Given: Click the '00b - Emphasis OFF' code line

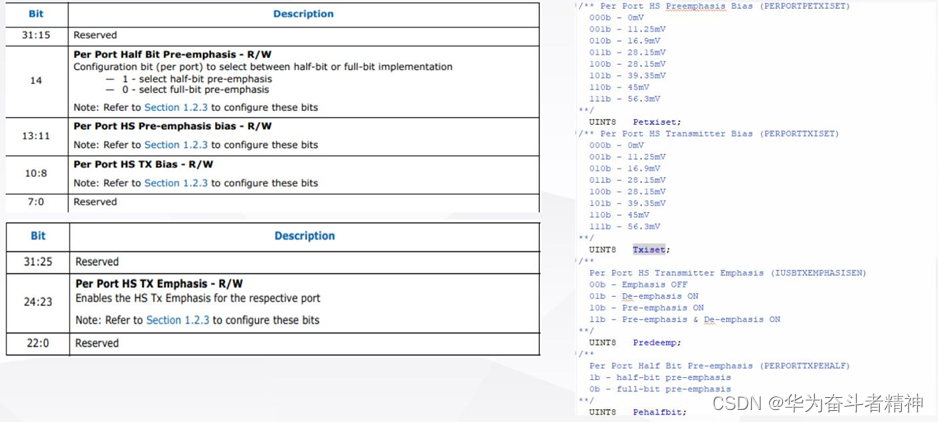Looking at the screenshot, I should coord(638,285).
